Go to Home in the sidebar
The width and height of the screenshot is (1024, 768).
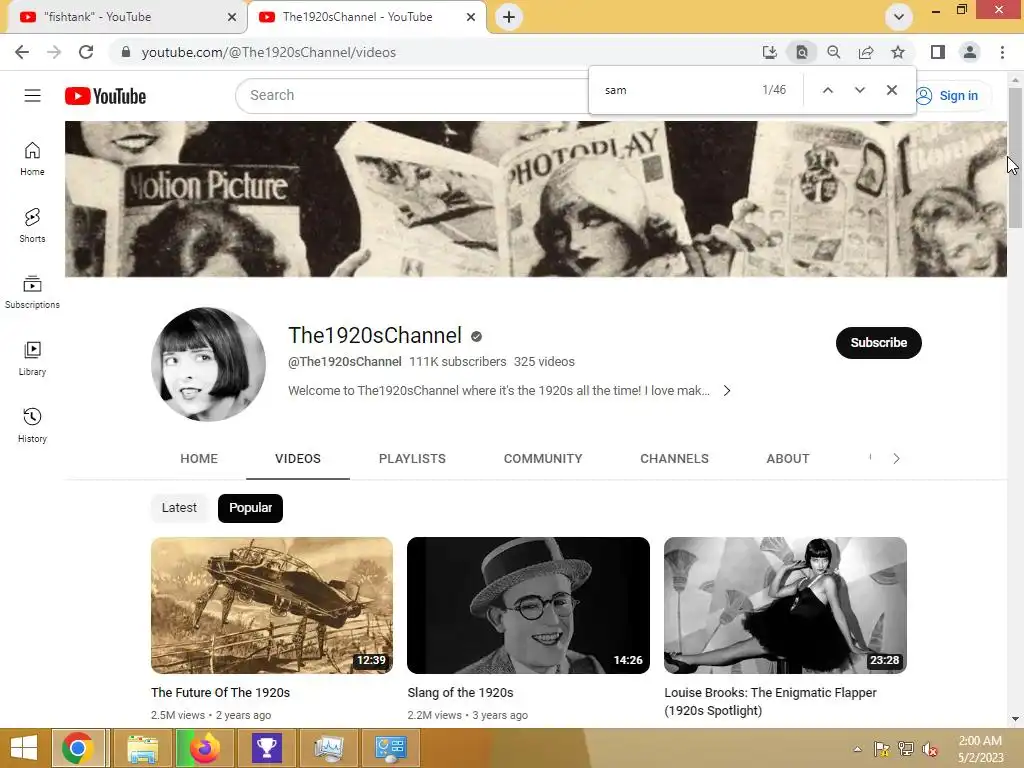tap(32, 159)
